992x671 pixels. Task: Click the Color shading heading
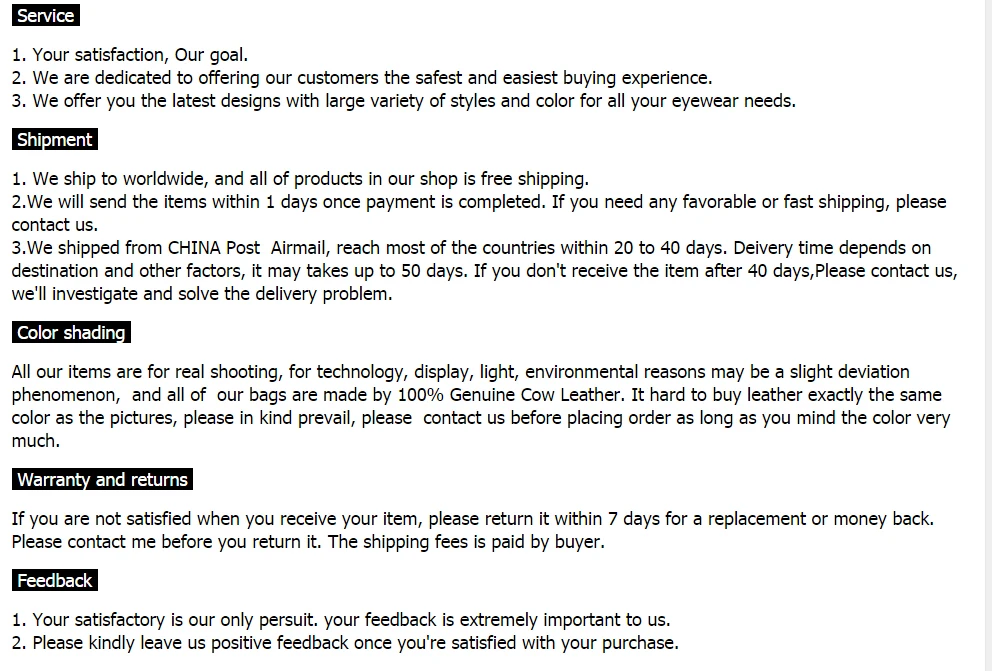pos(71,332)
